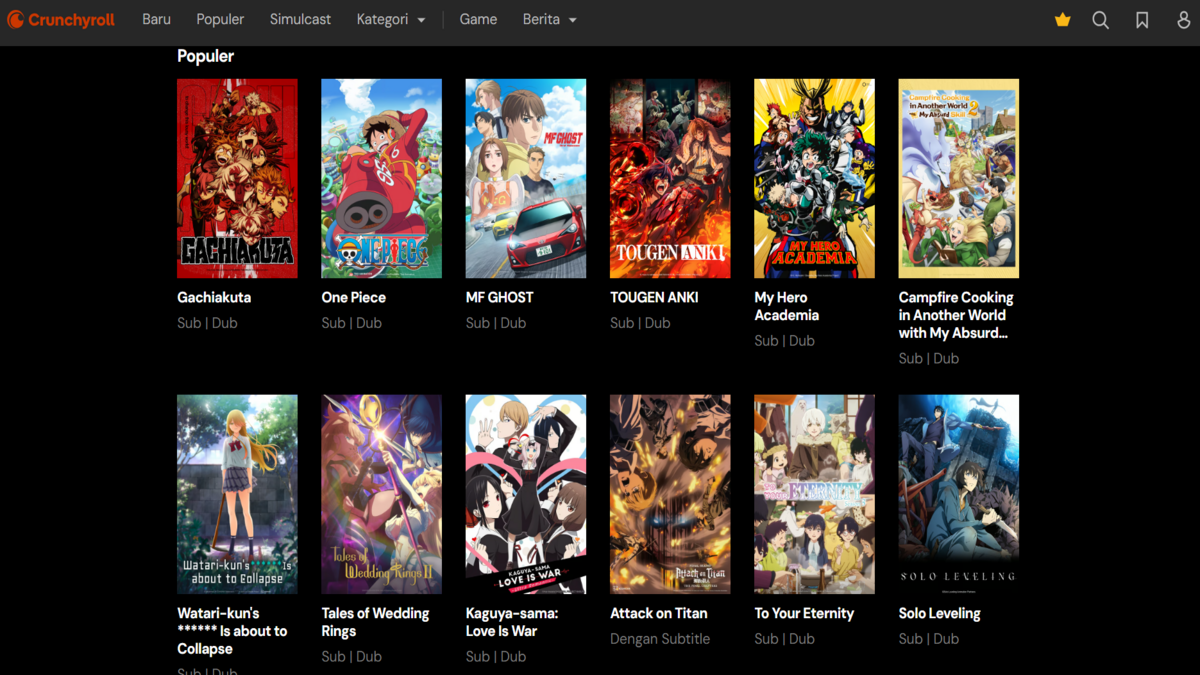Viewport: 1200px width, 675px height.
Task: Open Attack on Titan
Action: (658, 613)
